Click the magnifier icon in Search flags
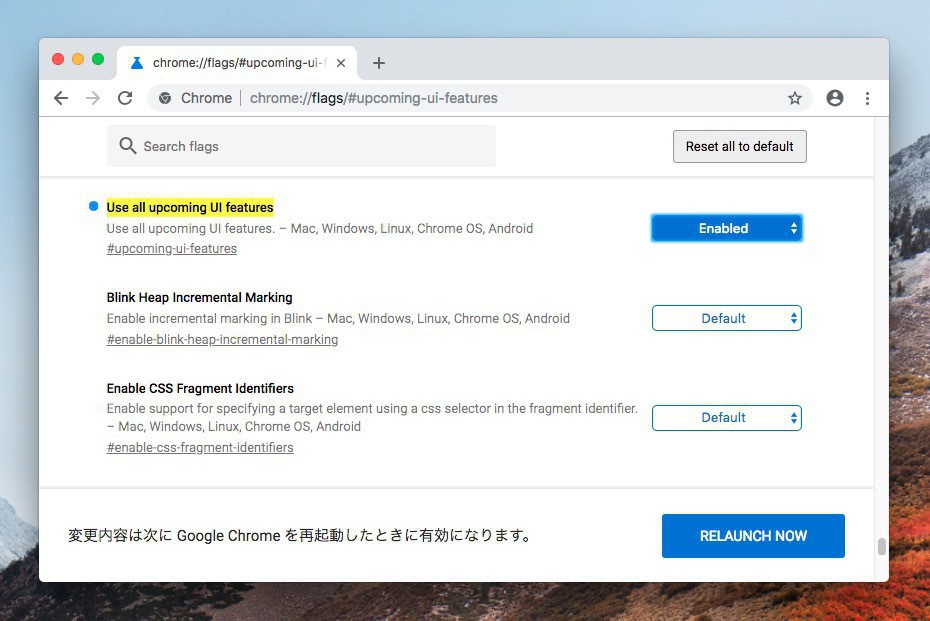This screenshot has width=930, height=621. (x=128, y=145)
